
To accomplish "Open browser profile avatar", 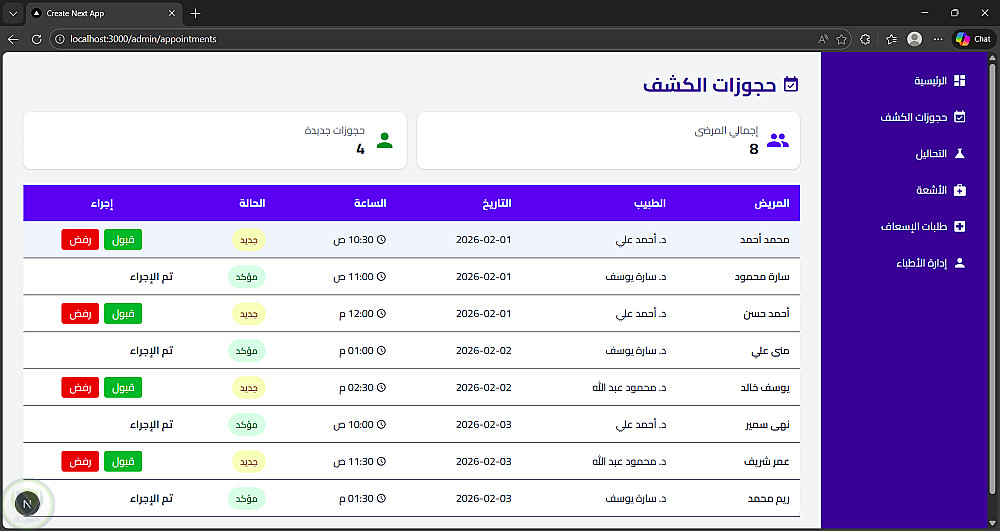I will coord(915,39).
